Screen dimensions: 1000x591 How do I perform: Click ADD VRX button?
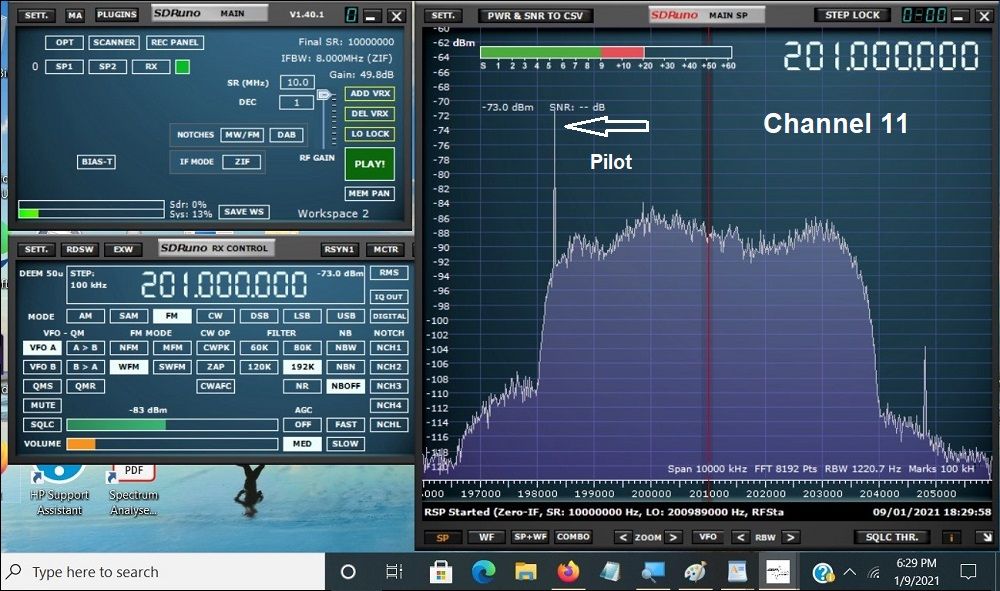(370, 93)
